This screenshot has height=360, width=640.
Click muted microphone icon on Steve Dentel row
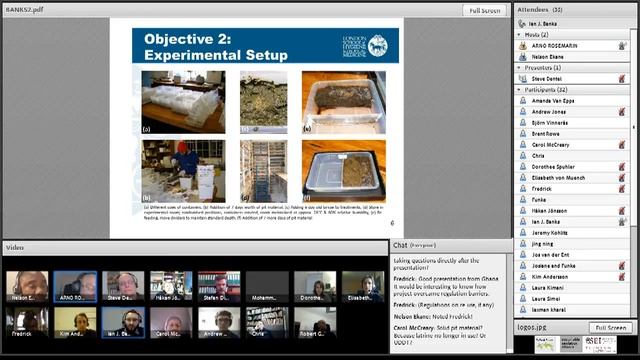pyautogui.click(x=622, y=79)
